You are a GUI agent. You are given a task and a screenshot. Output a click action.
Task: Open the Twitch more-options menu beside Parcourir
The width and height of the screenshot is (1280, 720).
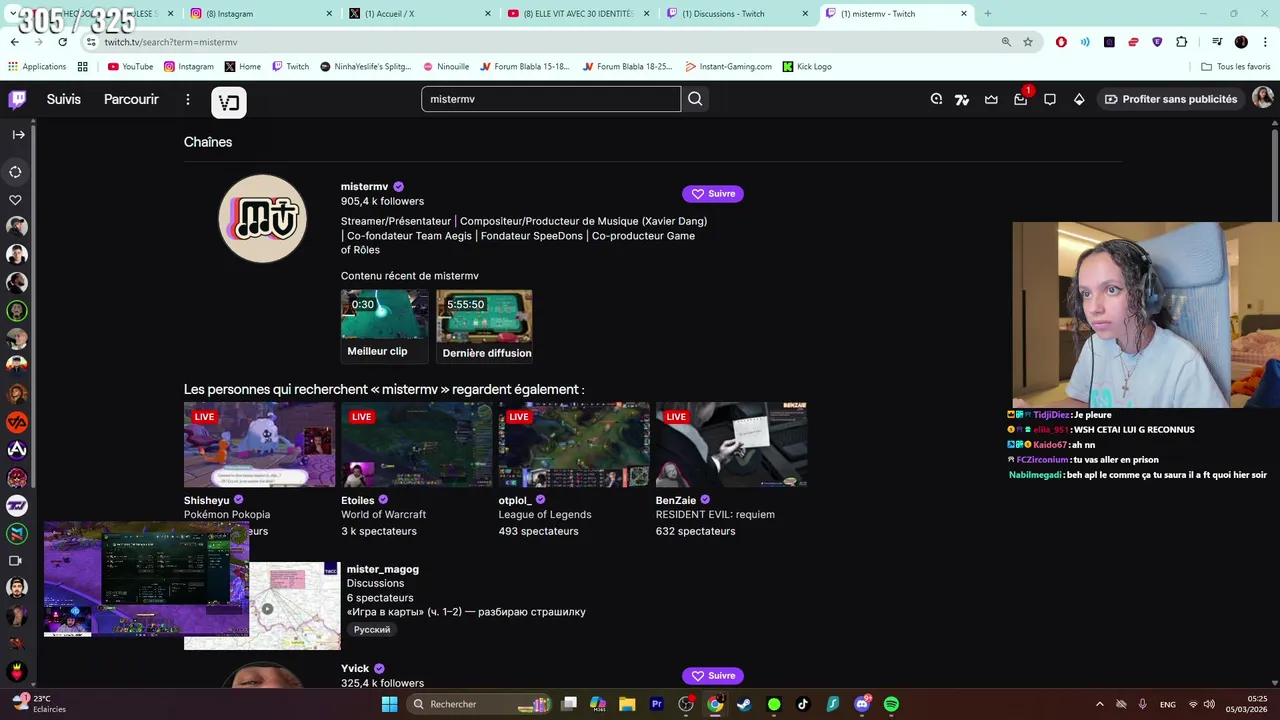click(187, 99)
